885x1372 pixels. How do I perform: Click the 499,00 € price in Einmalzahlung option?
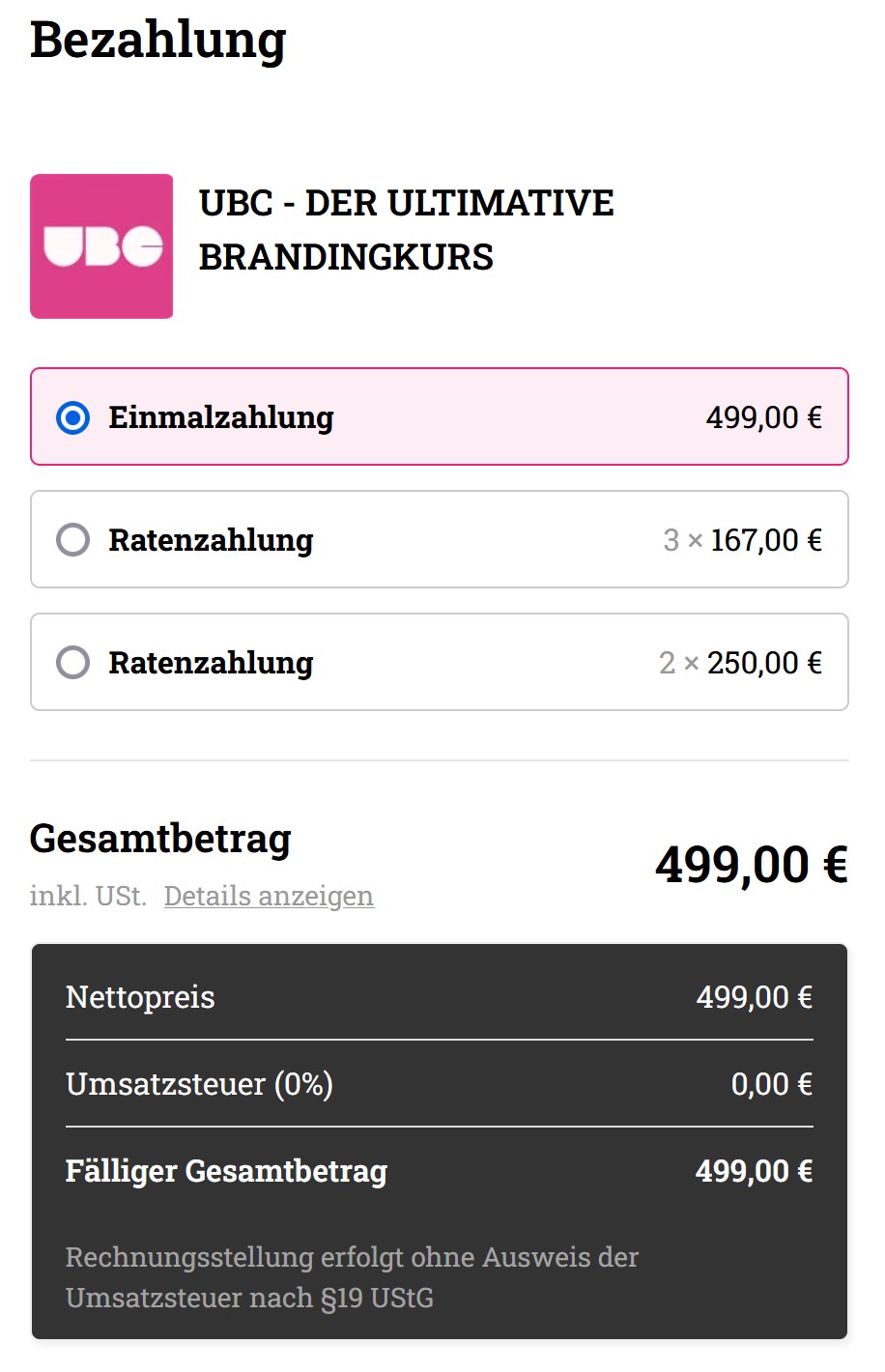[x=764, y=417]
